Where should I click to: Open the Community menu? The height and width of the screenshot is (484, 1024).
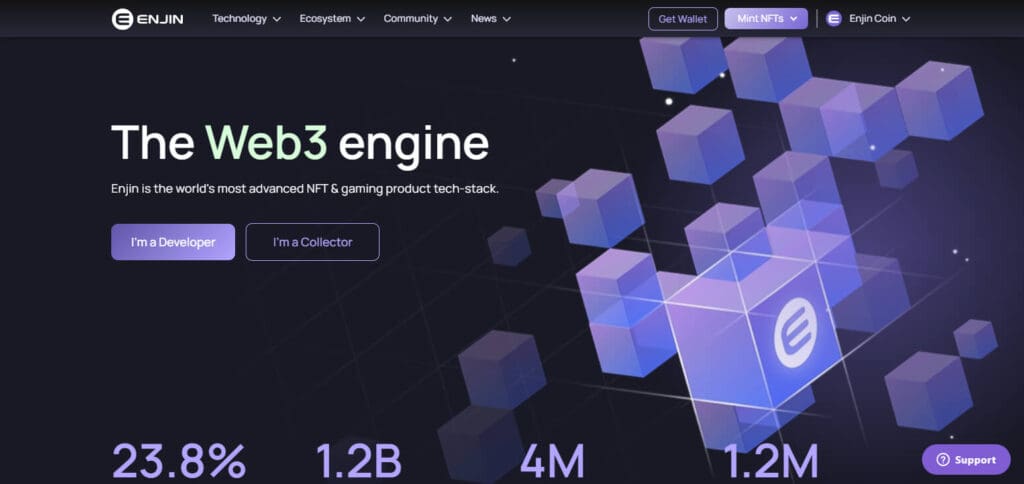(x=417, y=19)
